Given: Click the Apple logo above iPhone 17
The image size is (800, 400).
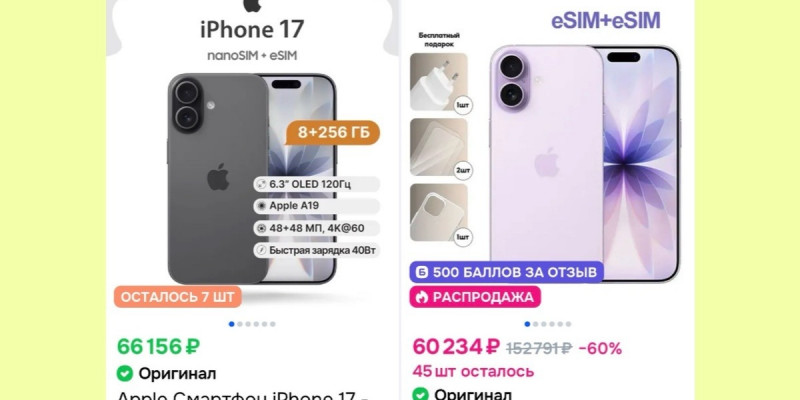Looking at the screenshot, I should [x=252, y=5].
